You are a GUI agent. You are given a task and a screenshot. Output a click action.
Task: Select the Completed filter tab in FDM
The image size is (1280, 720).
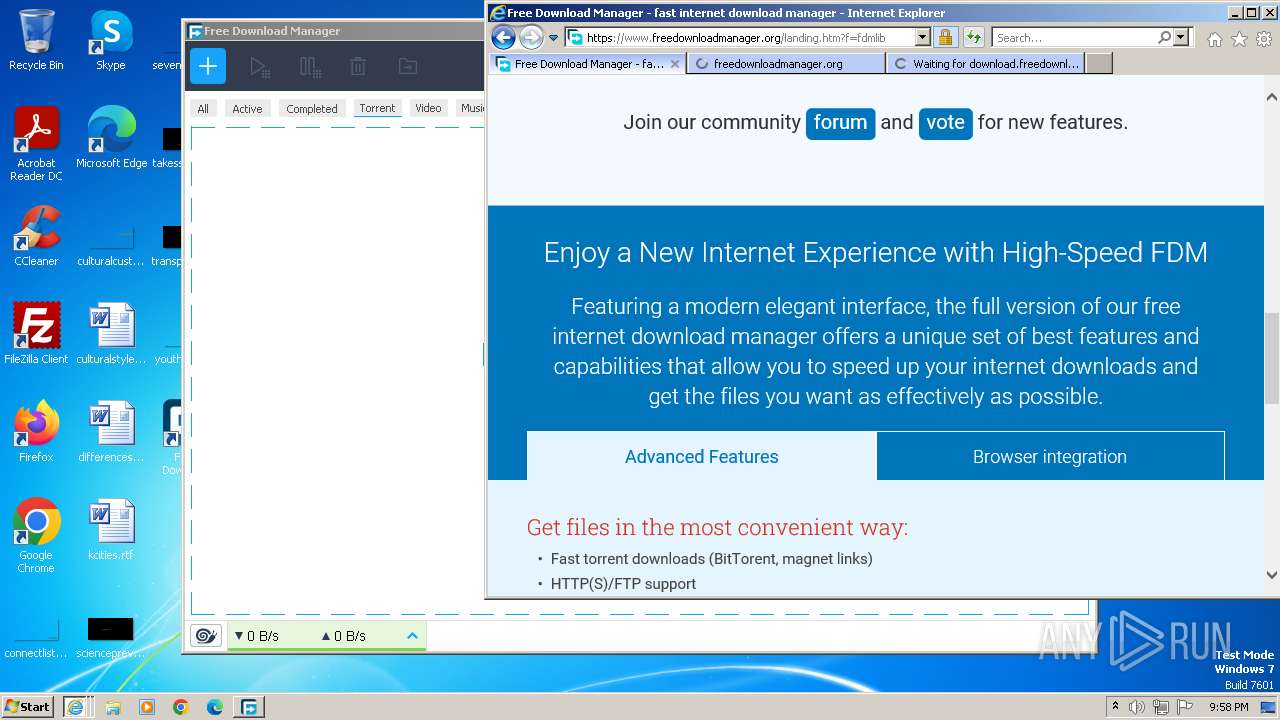312,109
